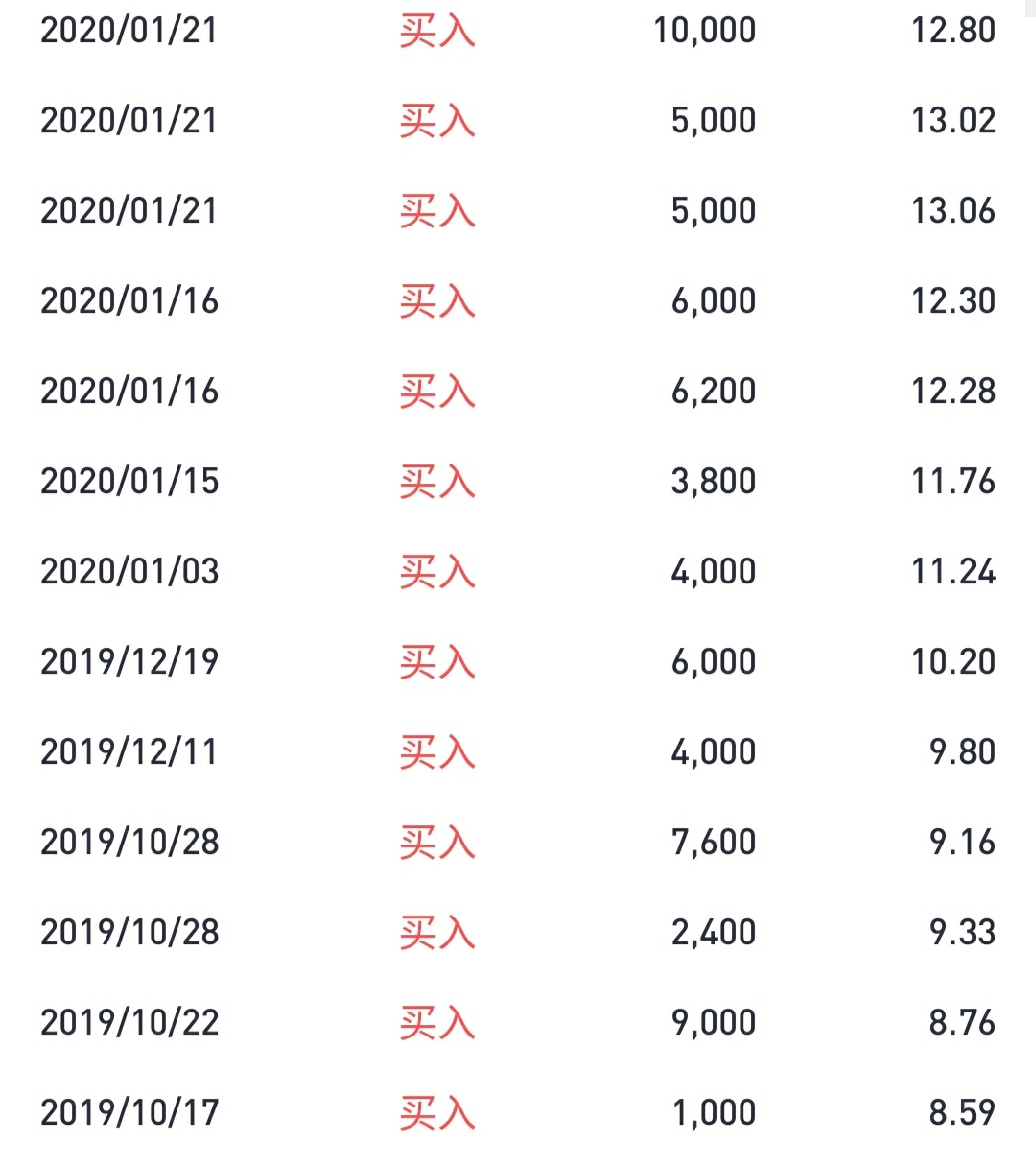The width and height of the screenshot is (1036, 1167).
Task: Click the 10.20 price value
Action: pos(954,662)
